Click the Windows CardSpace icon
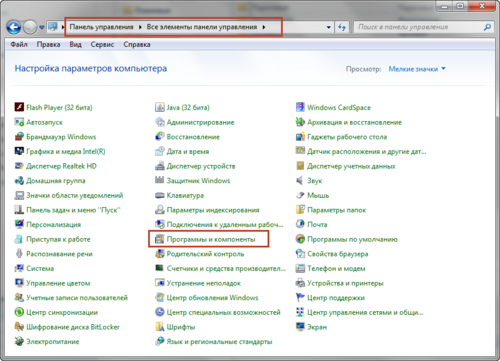Viewport: 500px width, 361px height. tap(300, 107)
